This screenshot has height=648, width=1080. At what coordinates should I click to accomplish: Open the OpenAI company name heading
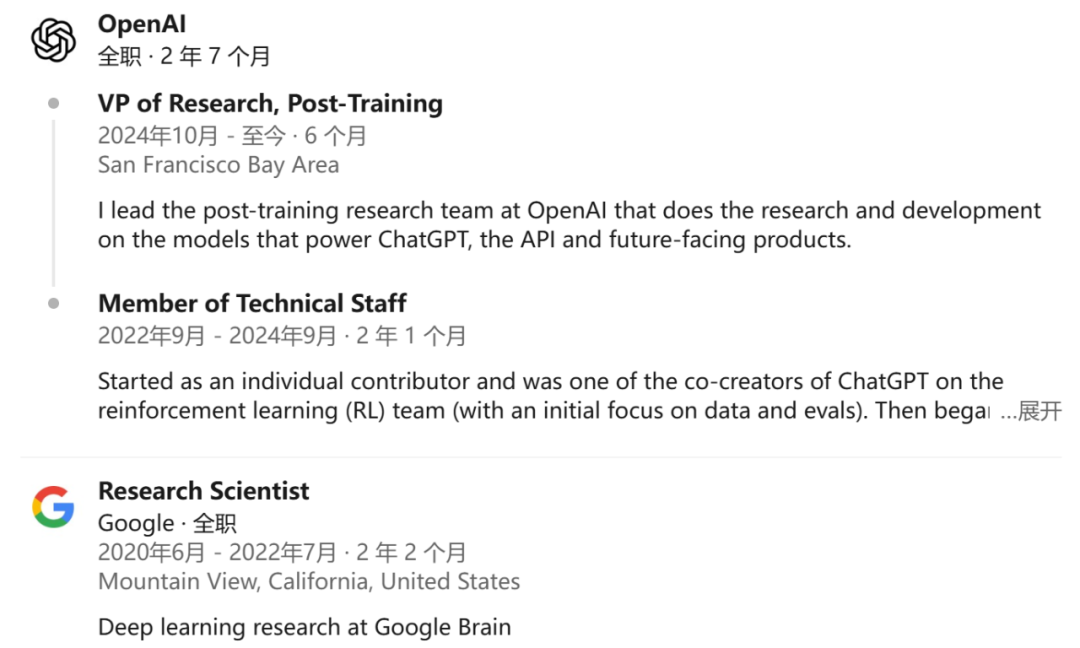tap(142, 24)
